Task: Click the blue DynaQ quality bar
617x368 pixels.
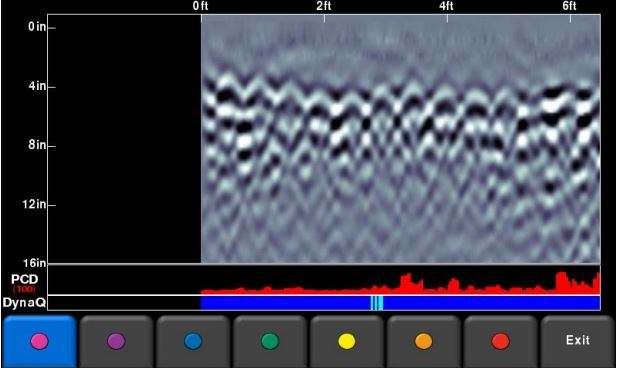Action: 400,303
